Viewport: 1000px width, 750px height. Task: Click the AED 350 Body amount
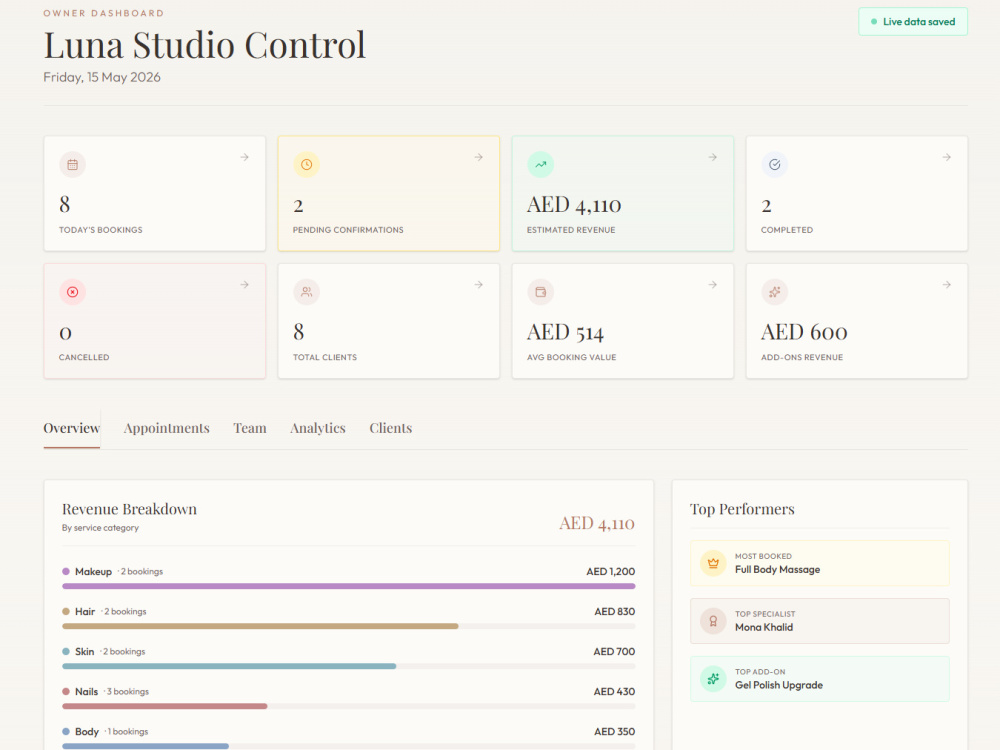click(x=614, y=732)
